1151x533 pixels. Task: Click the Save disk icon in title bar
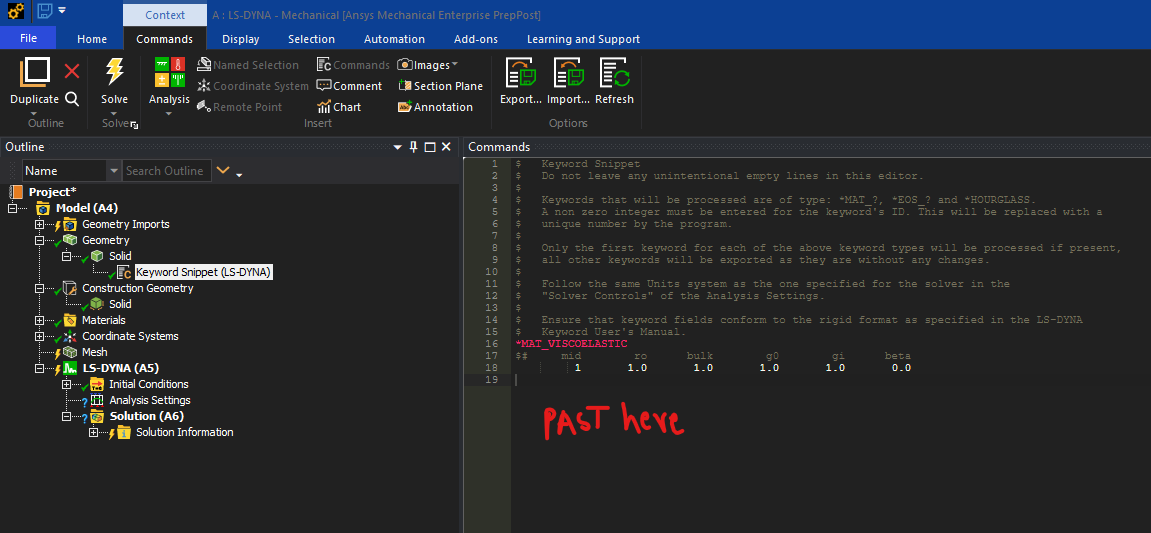[x=45, y=10]
